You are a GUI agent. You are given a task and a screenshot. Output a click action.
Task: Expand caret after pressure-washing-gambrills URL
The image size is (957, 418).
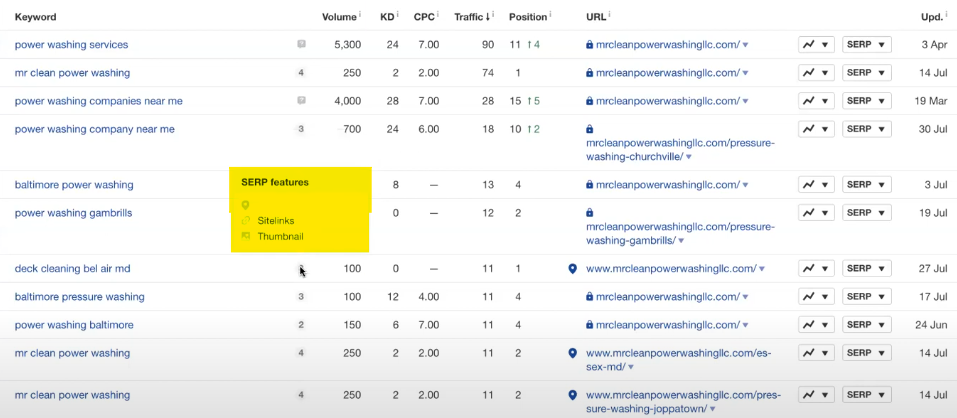point(681,241)
